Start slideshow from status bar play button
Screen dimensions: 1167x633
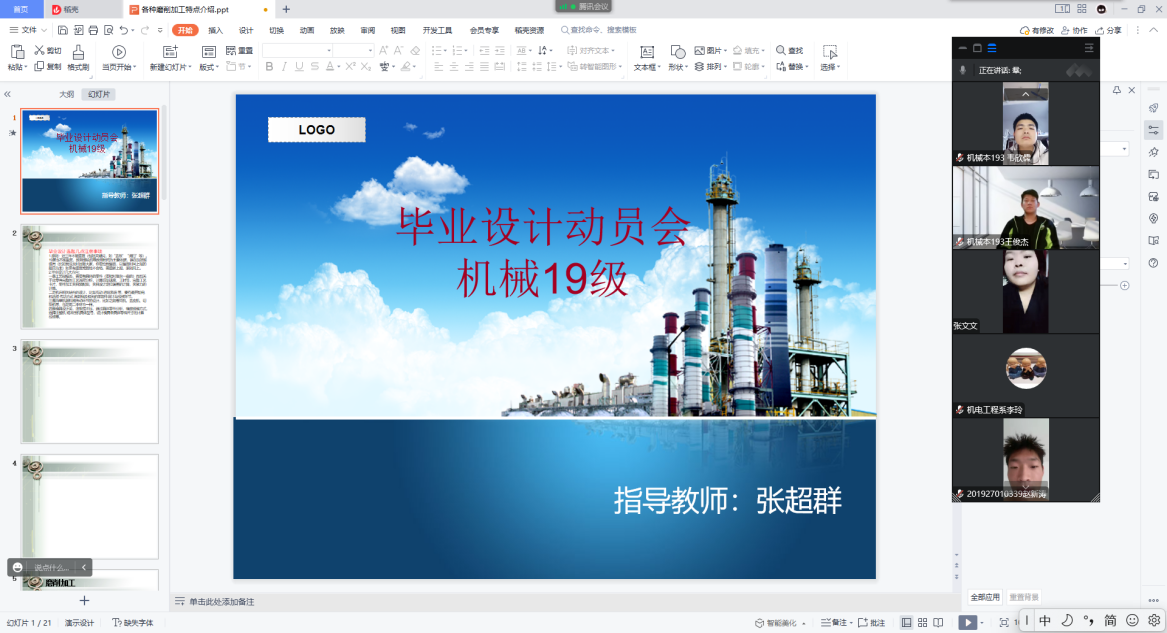pos(967,622)
